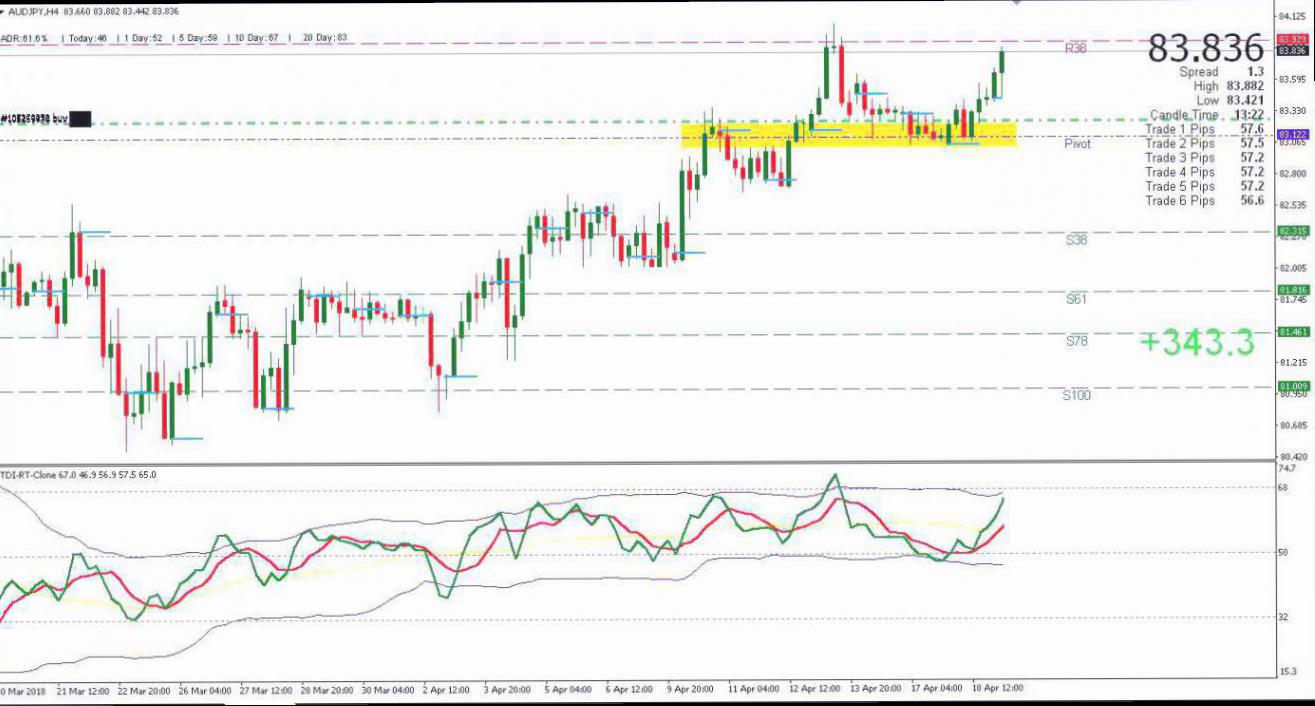Select the black 83.836 current price tag
The width and height of the screenshot is (1315, 706).
point(1292,50)
